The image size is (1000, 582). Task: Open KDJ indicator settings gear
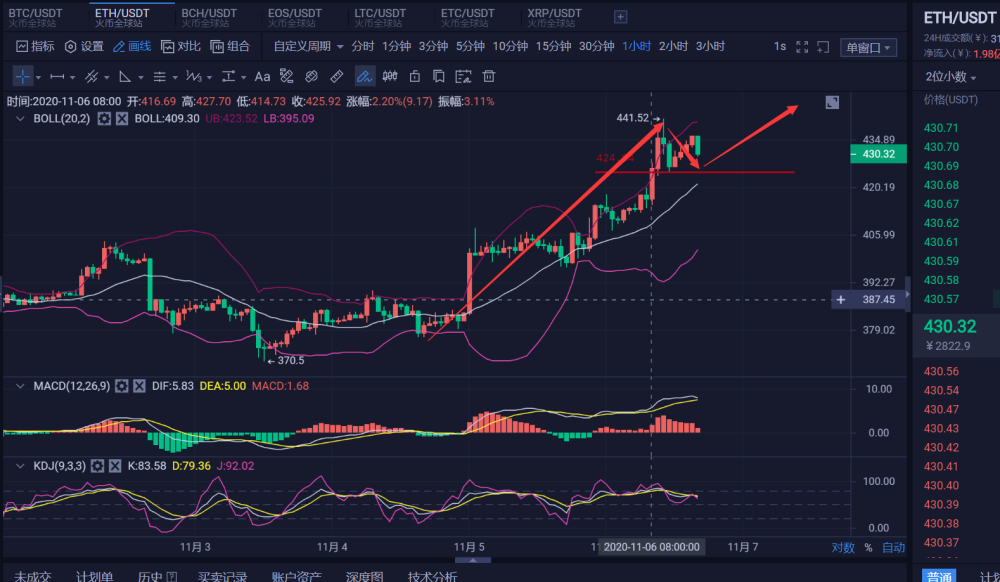pyautogui.click(x=97, y=466)
